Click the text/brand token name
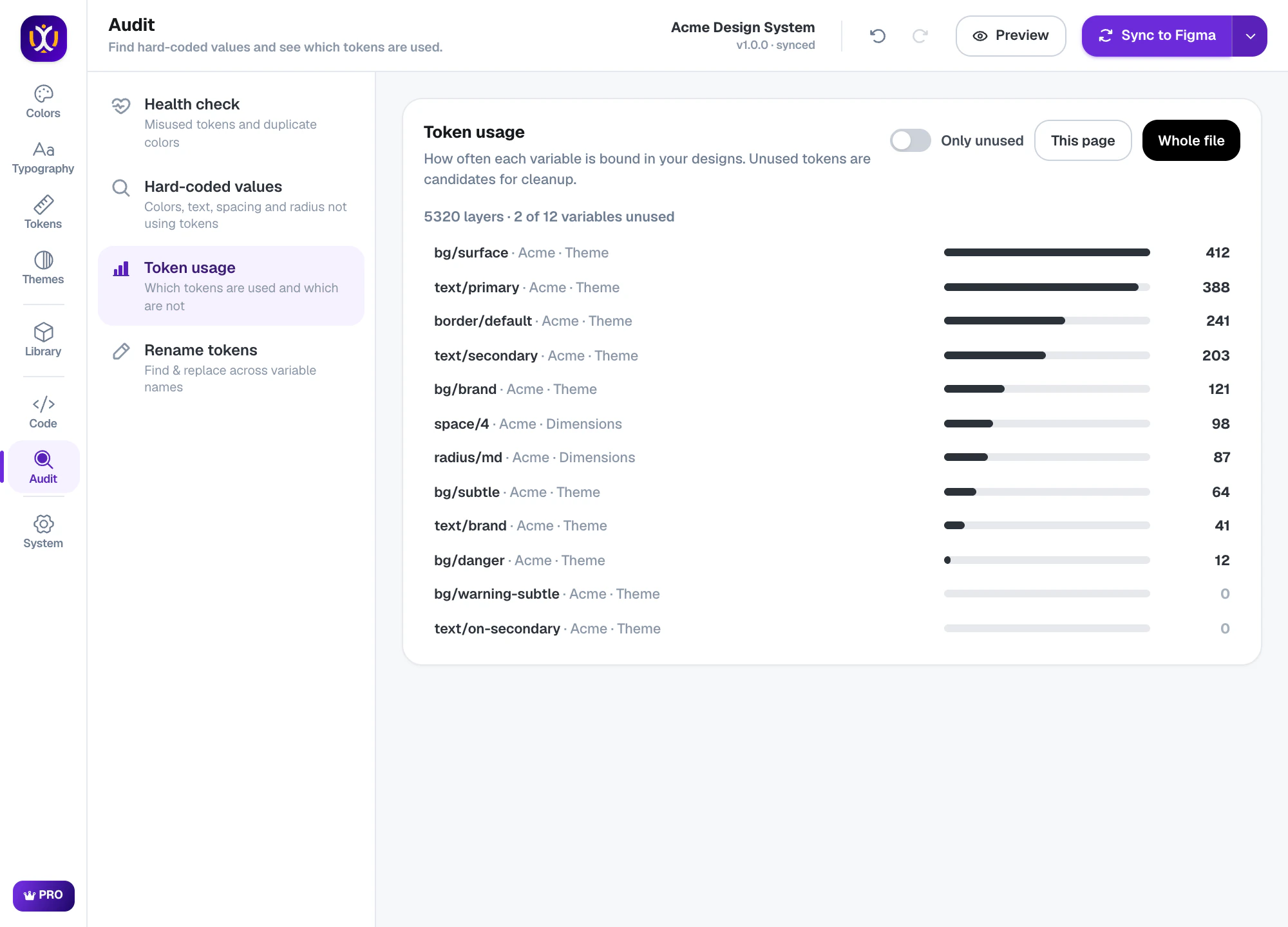 470,525
